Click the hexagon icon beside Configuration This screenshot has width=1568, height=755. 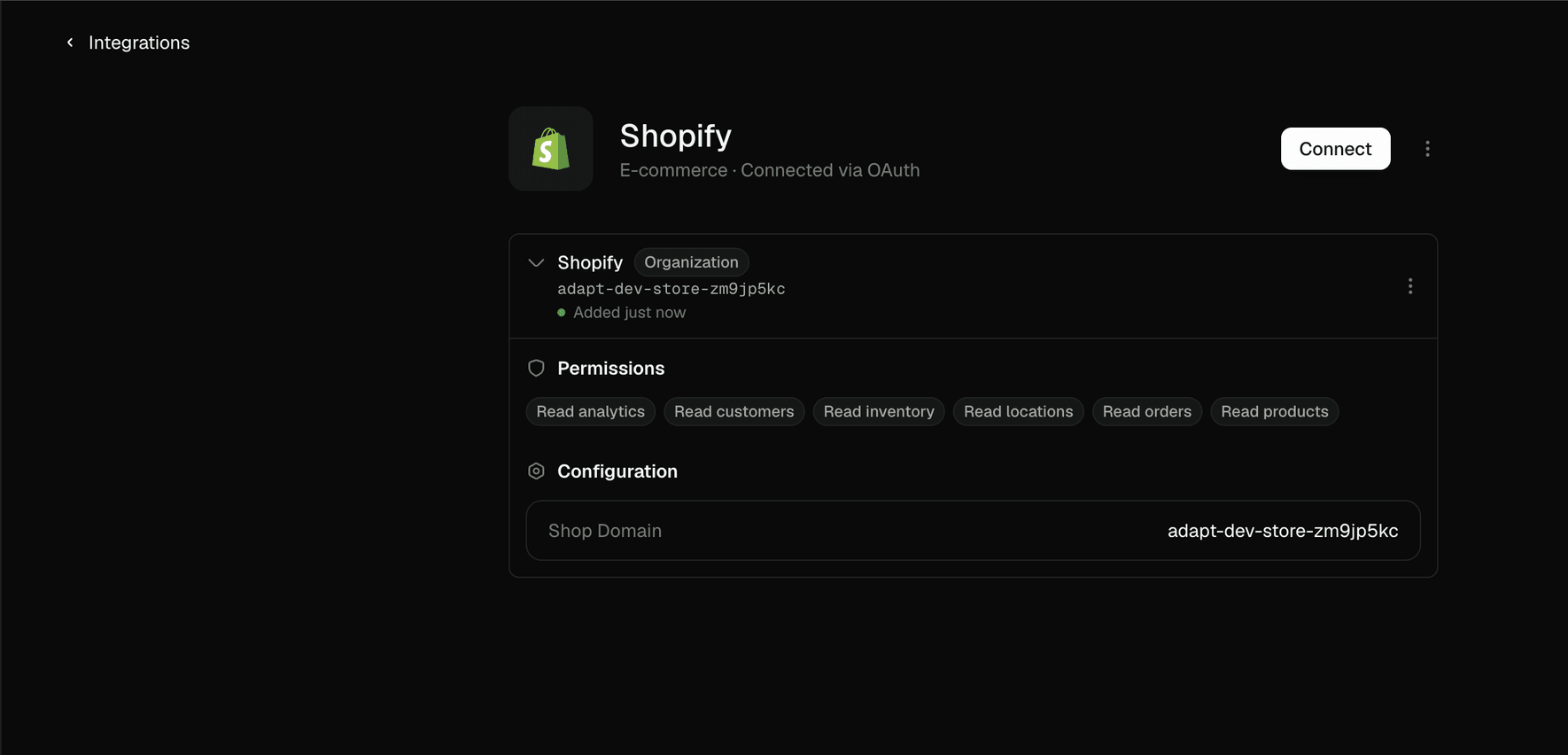(x=536, y=471)
